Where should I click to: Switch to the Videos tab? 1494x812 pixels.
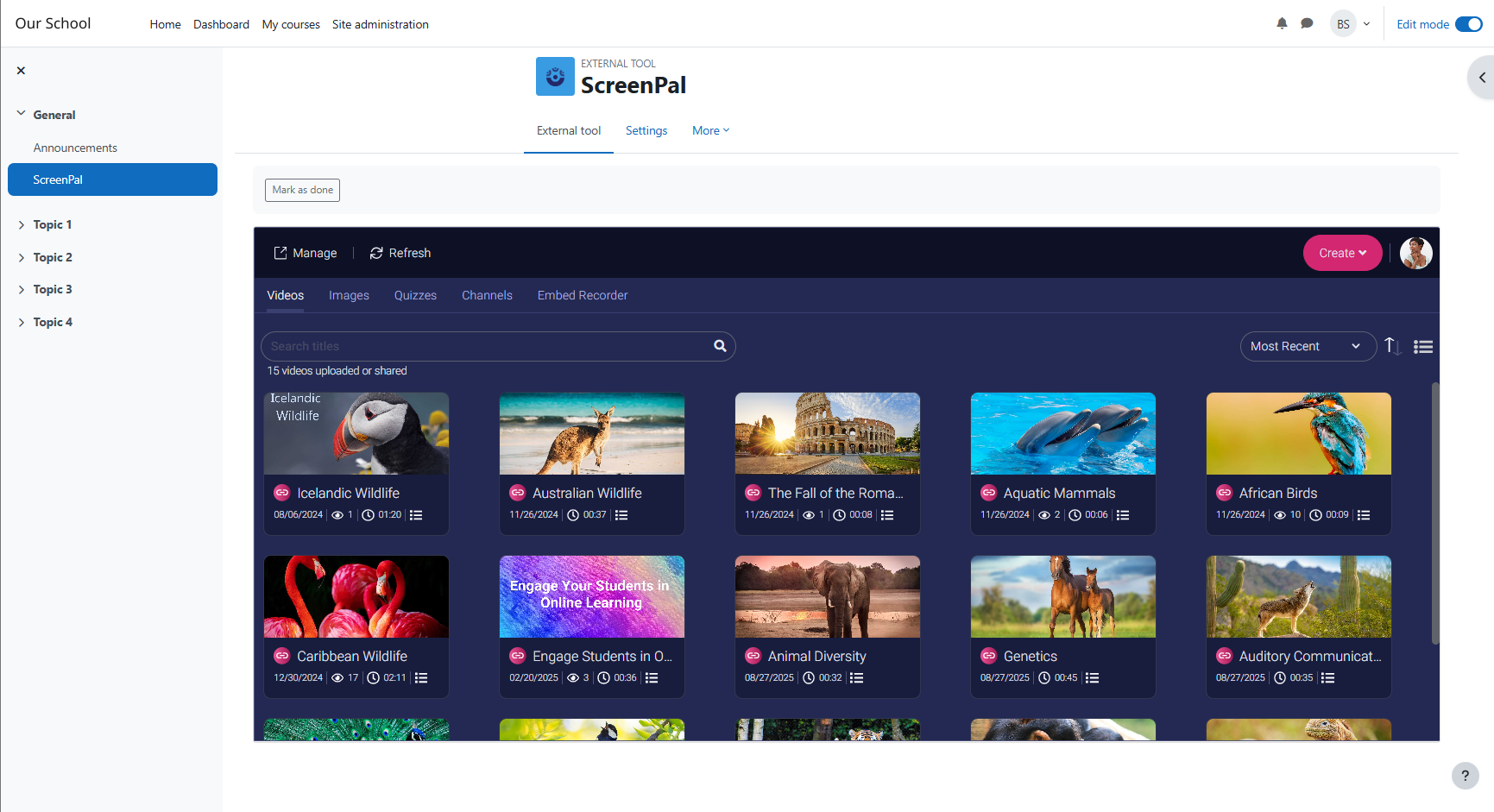coord(285,295)
